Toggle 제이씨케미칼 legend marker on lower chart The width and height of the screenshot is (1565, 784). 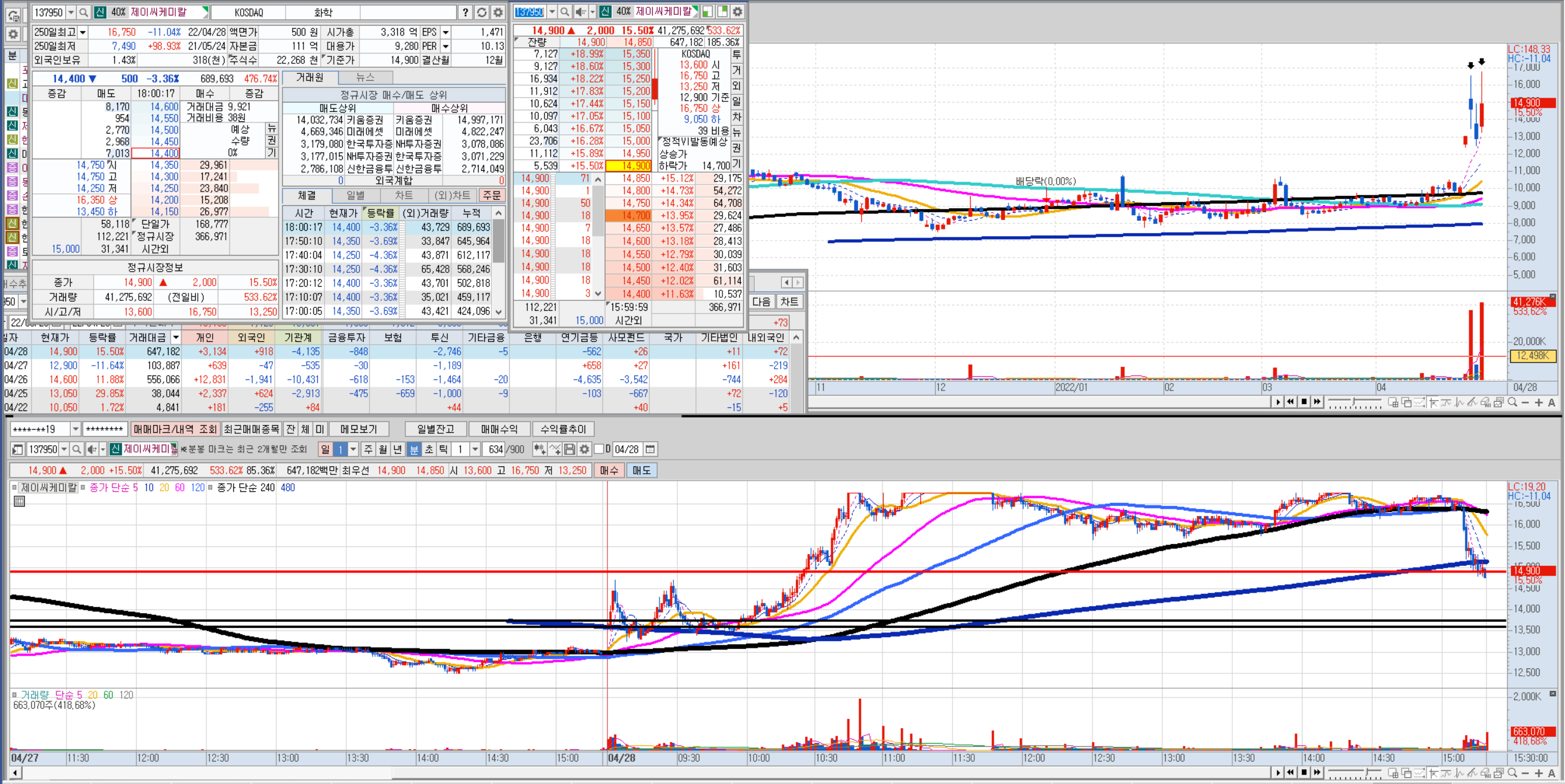[14, 487]
